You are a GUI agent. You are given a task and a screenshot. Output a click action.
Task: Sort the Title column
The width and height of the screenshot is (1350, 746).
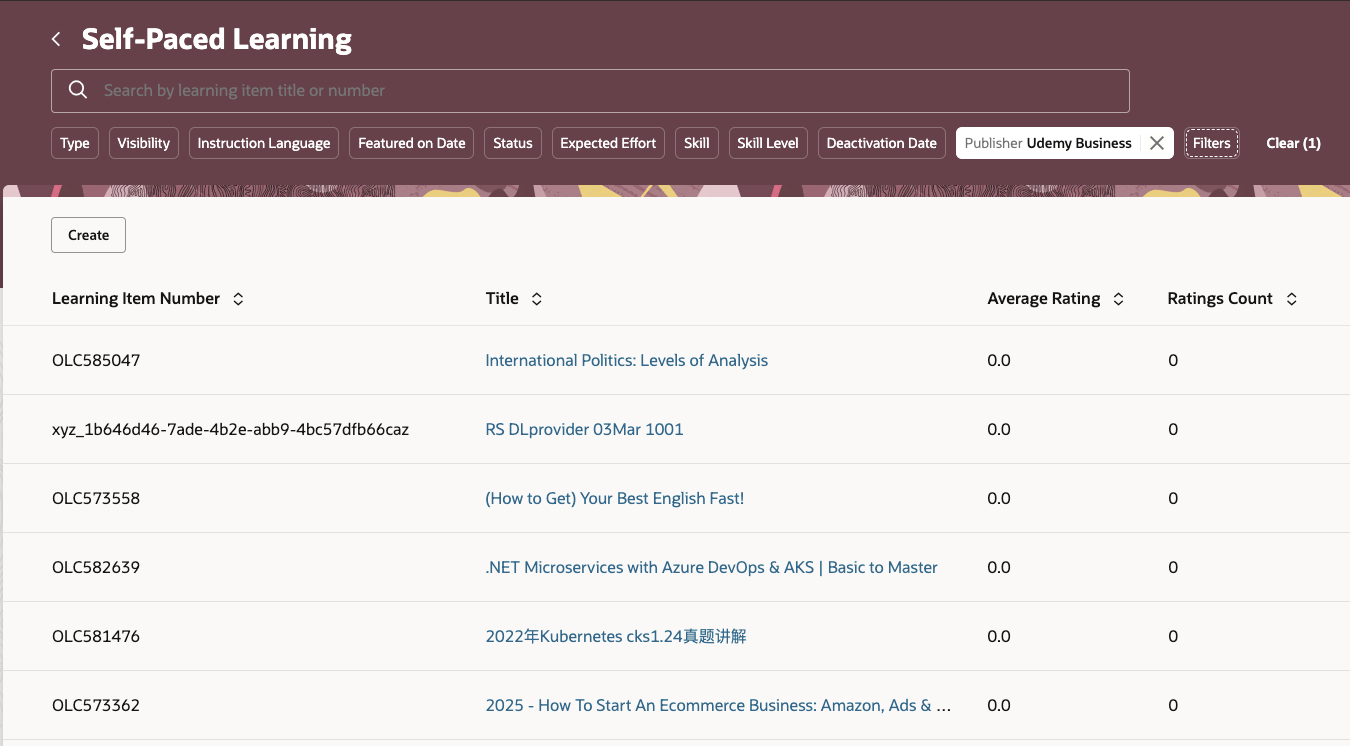[x=537, y=299]
